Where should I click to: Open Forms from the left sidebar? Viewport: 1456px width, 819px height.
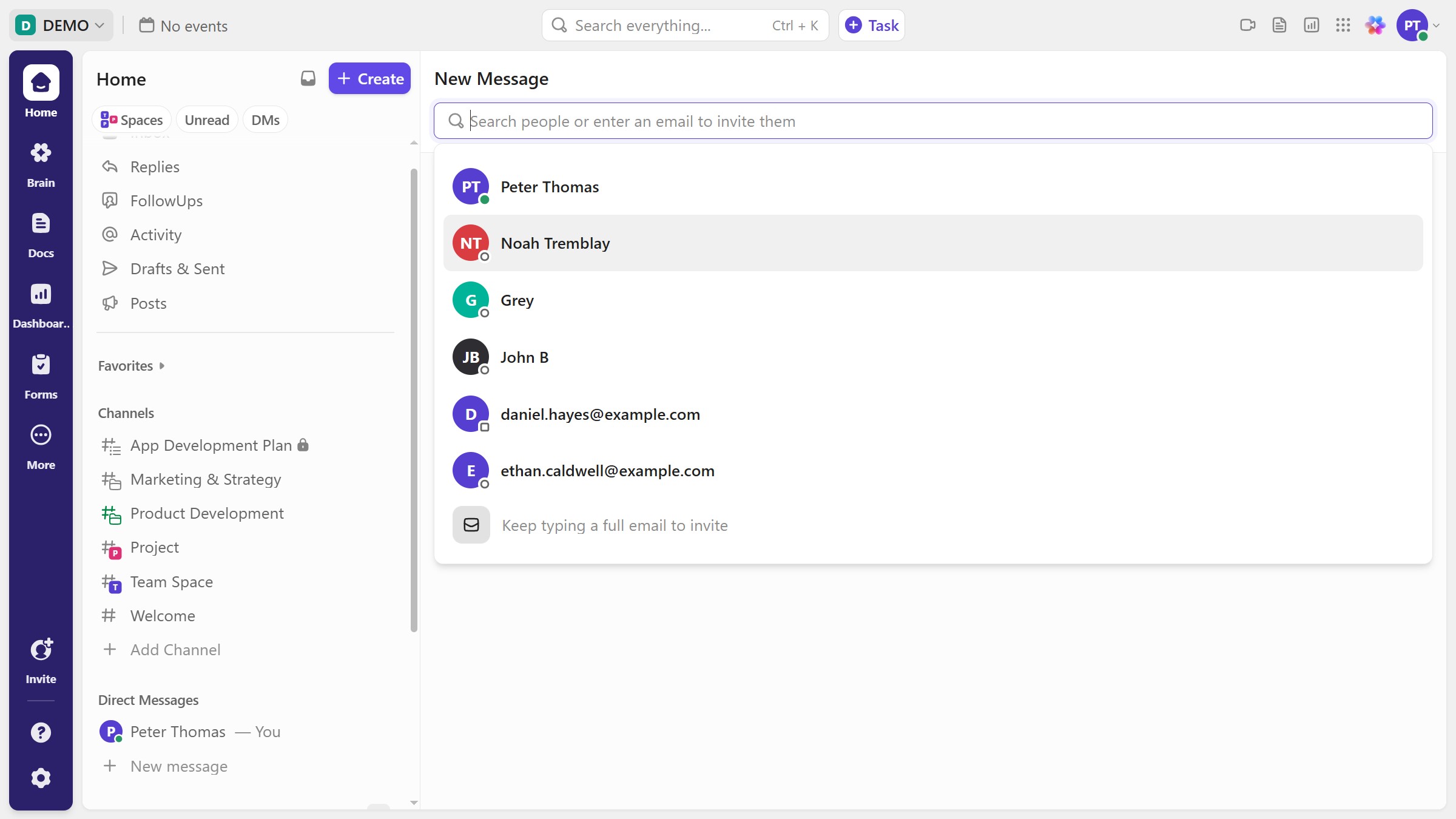tap(41, 376)
